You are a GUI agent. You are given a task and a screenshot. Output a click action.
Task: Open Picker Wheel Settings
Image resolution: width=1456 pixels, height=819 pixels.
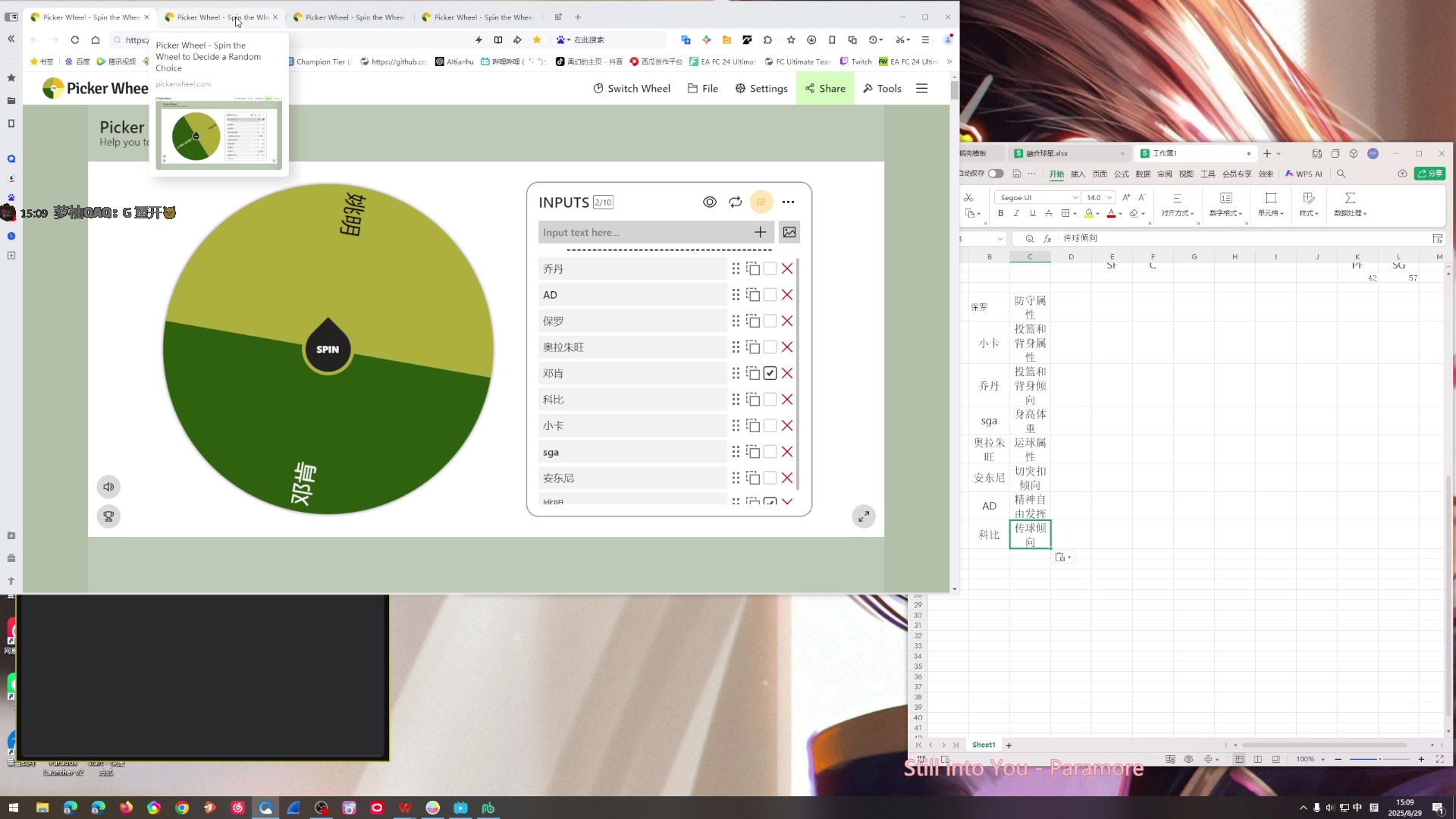pyautogui.click(x=761, y=89)
